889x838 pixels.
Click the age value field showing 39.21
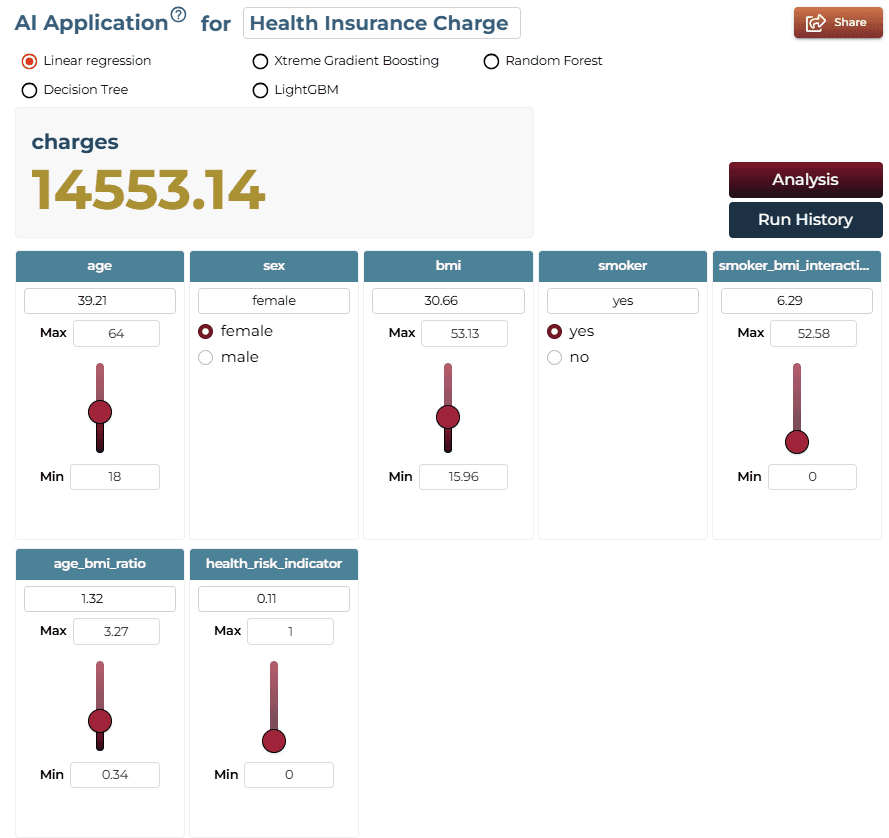click(x=100, y=301)
